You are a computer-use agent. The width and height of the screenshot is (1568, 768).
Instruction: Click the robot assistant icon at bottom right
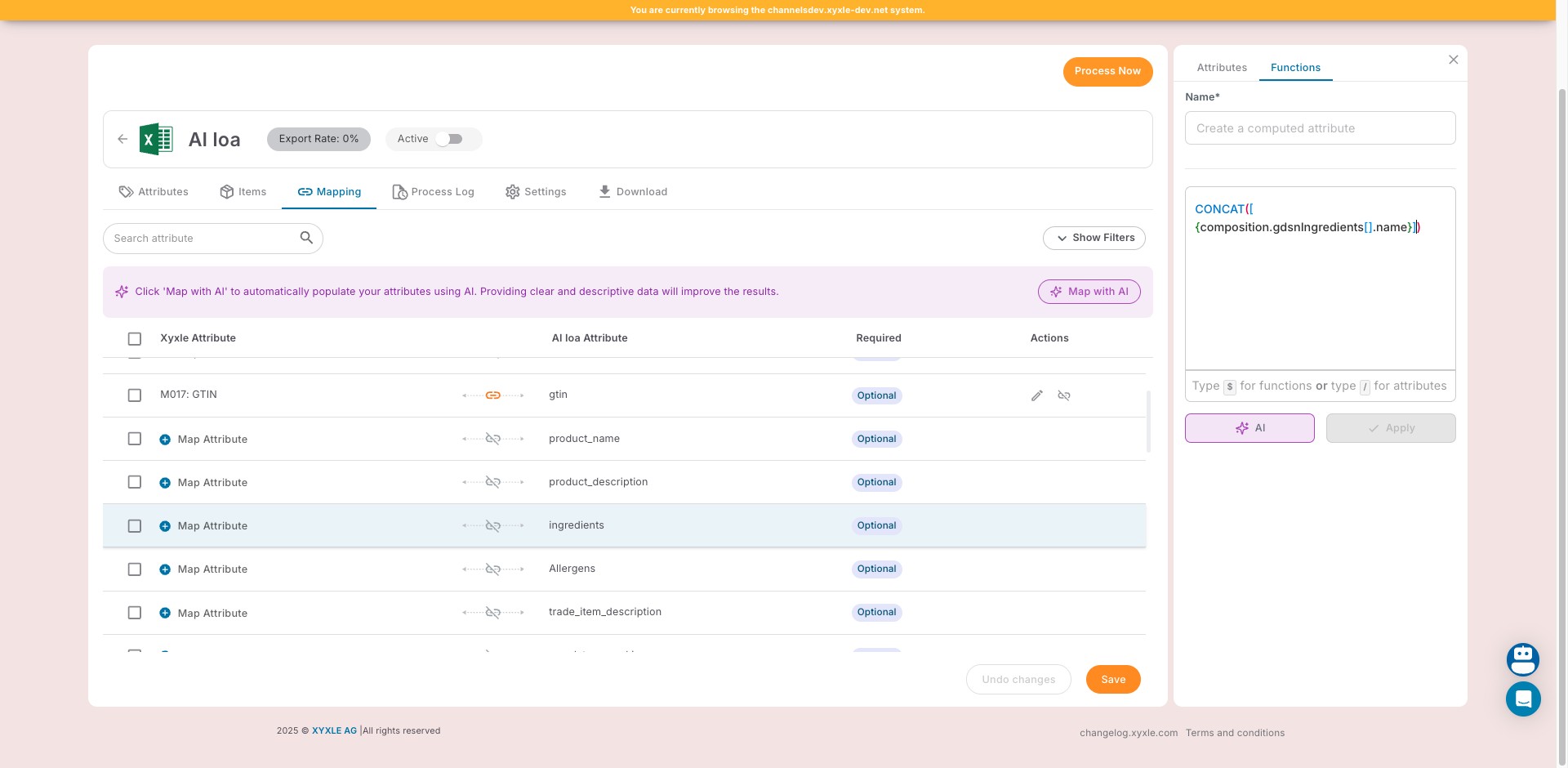[1522, 659]
